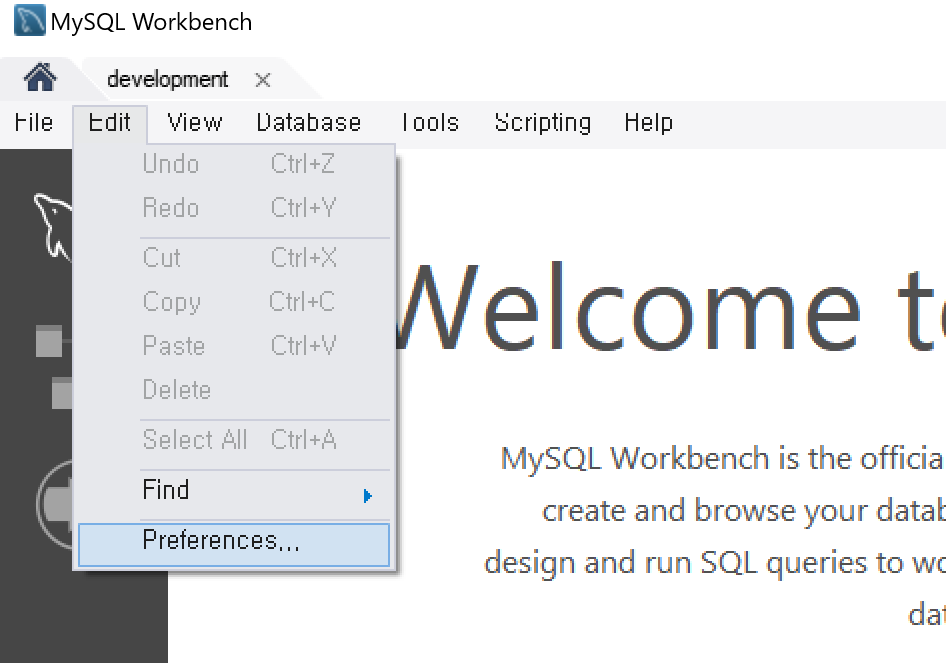Click the disabled Delete entry
The width and height of the screenshot is (946, 663).
[234, 390]
